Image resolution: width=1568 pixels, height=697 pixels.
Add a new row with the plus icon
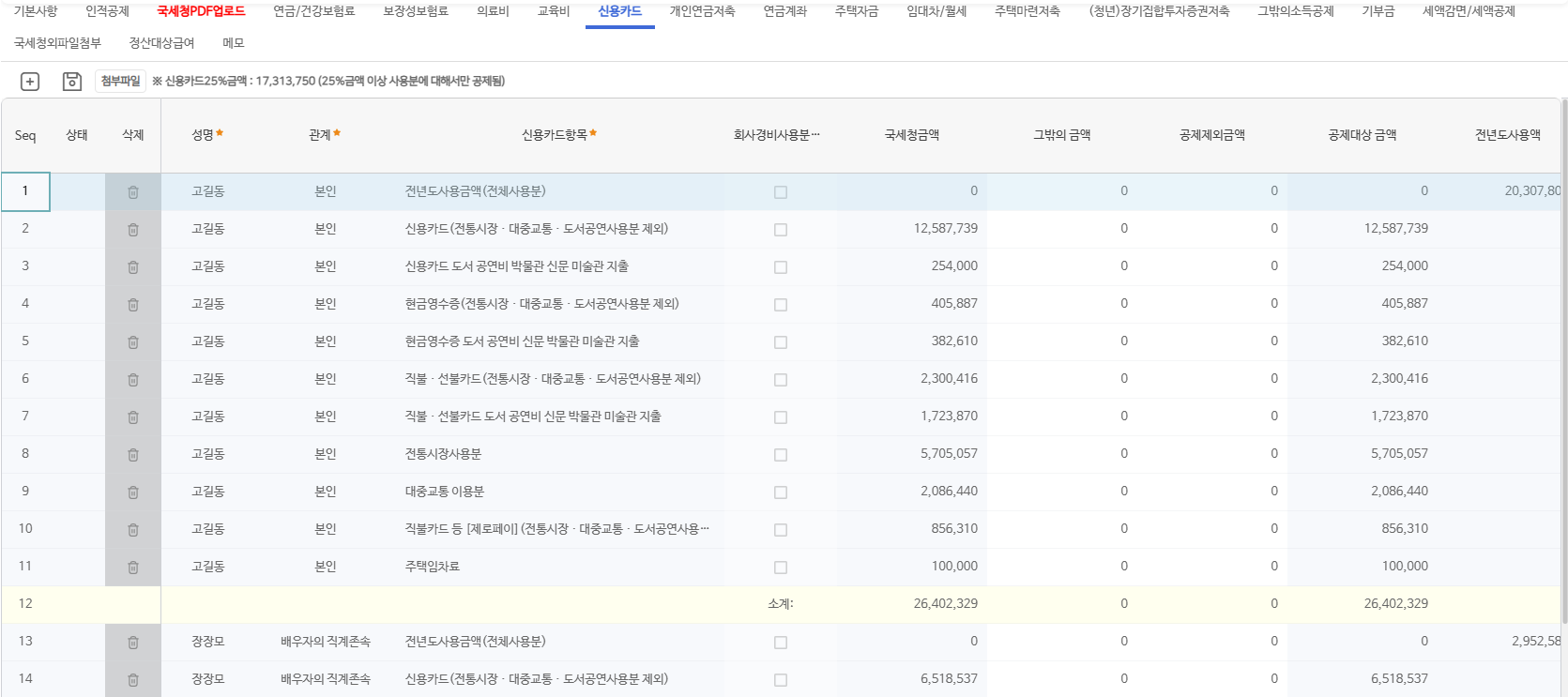[x=30, y=82]
